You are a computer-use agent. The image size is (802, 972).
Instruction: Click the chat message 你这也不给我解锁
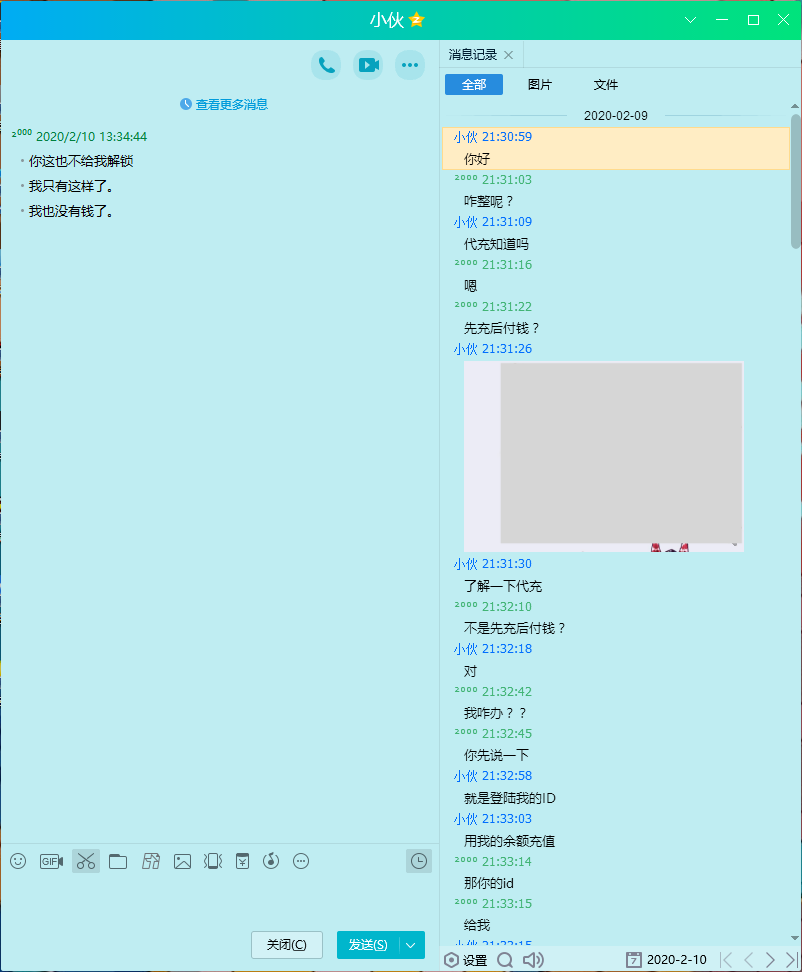pos(81,161)
